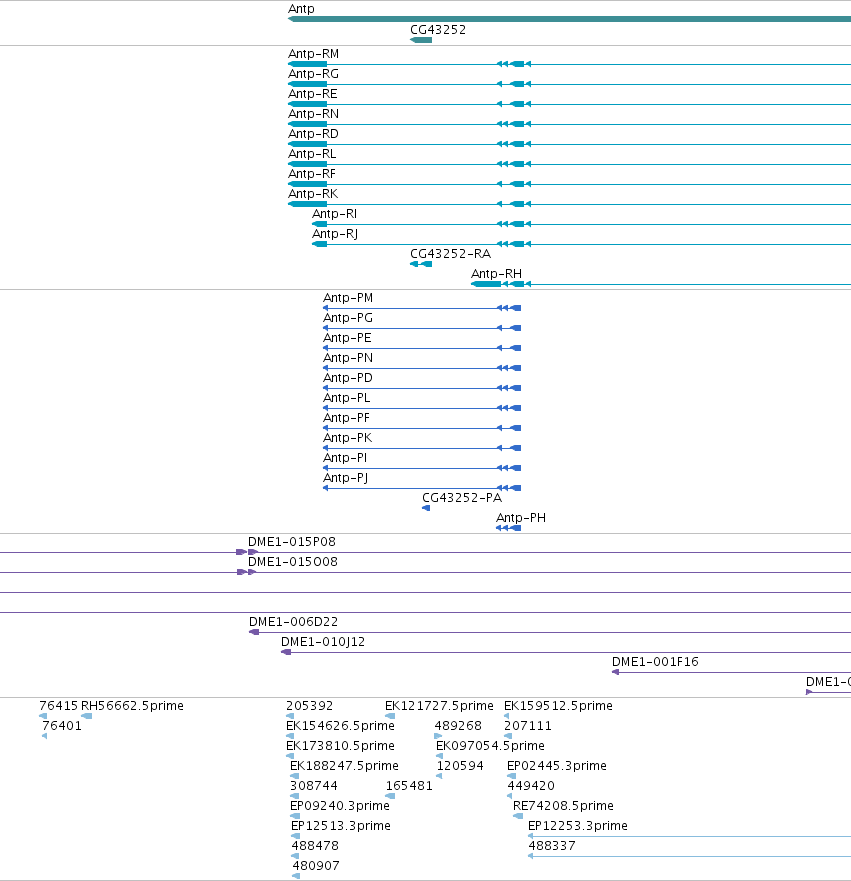851x881 pixels.
Task: Click the CG43252-RA transcript label
Action: 450,254
